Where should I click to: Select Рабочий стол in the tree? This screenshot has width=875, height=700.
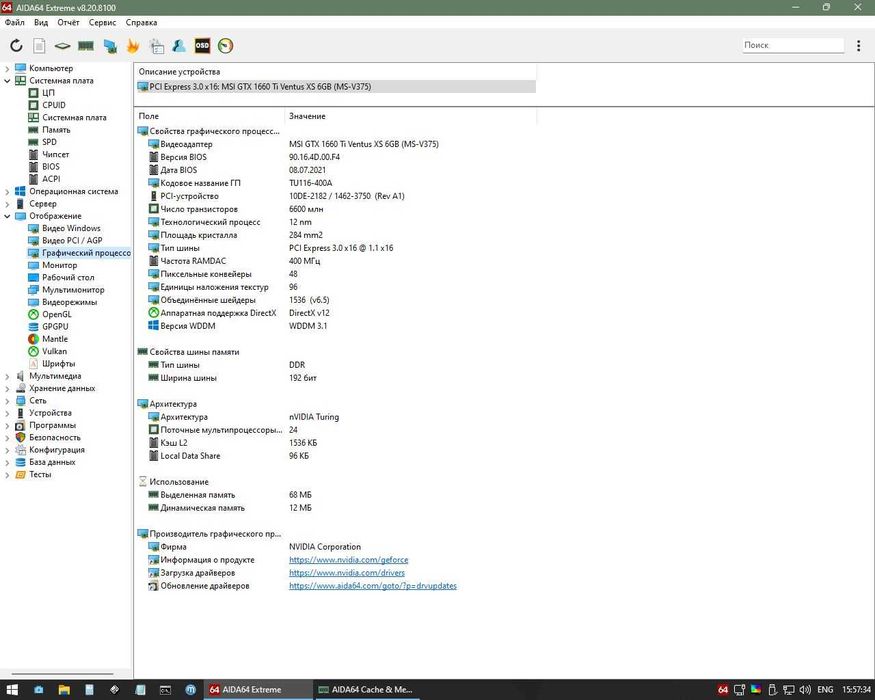click(x=68, y=277)
